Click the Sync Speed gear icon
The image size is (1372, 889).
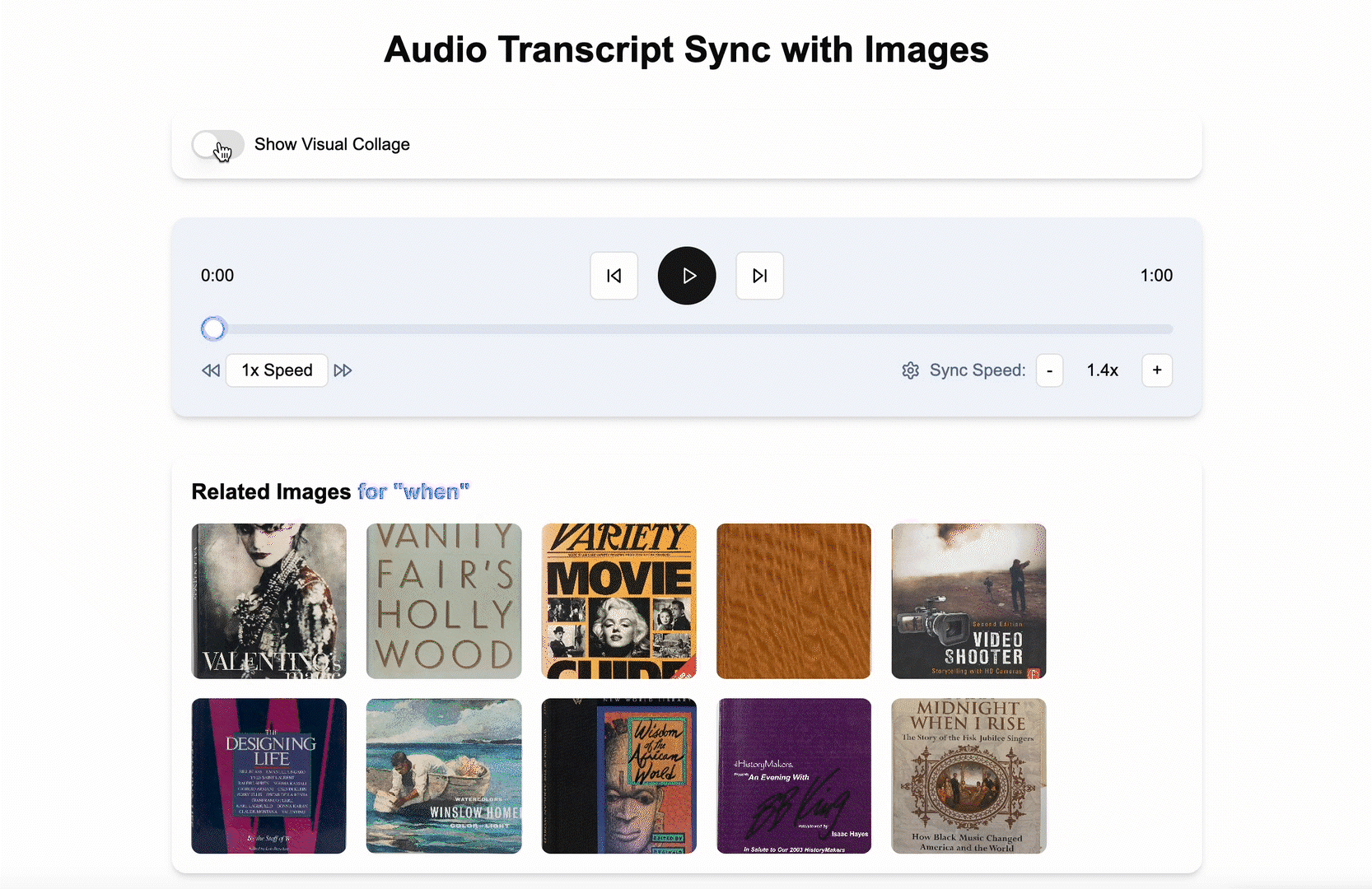tap(910, 370)
